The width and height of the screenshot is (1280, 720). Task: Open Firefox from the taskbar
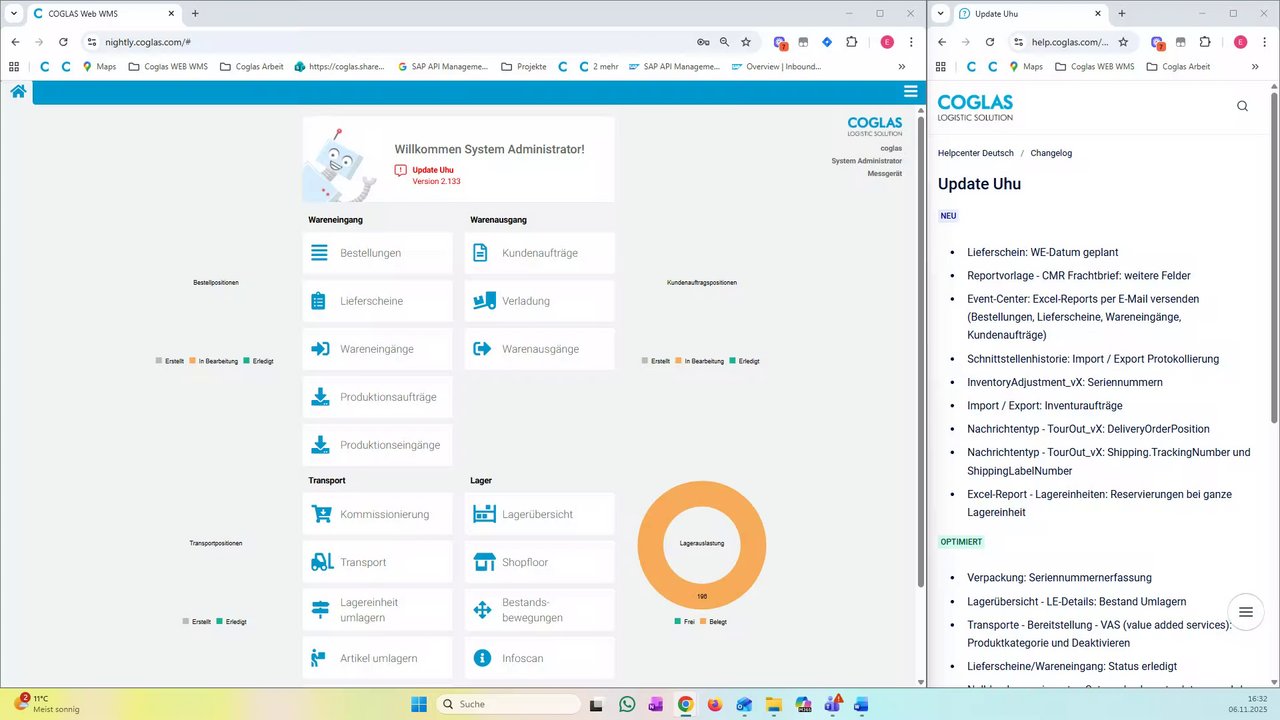714,704
